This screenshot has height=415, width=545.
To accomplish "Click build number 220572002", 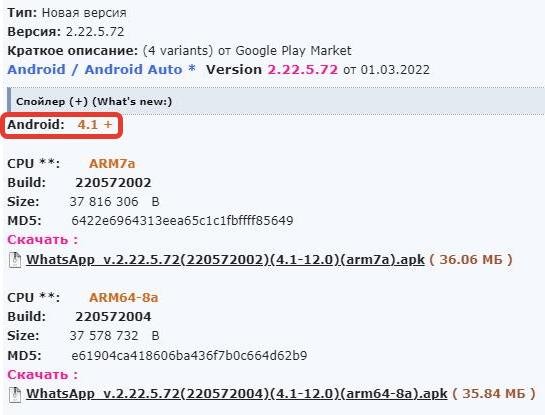I will pyautogui.click(x=113, y=183).
